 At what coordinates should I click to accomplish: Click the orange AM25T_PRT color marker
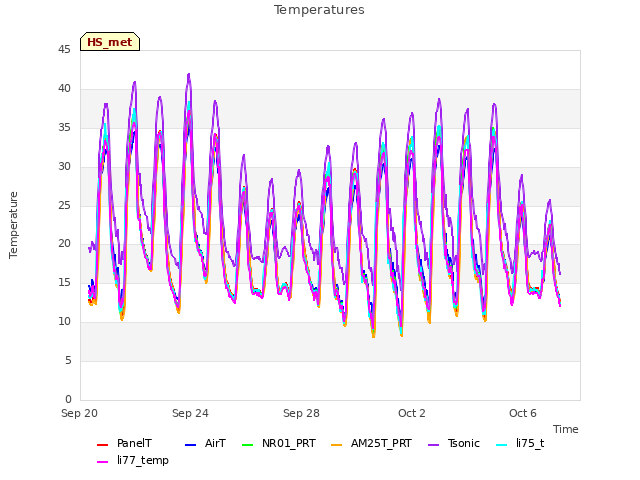point(337,444)
